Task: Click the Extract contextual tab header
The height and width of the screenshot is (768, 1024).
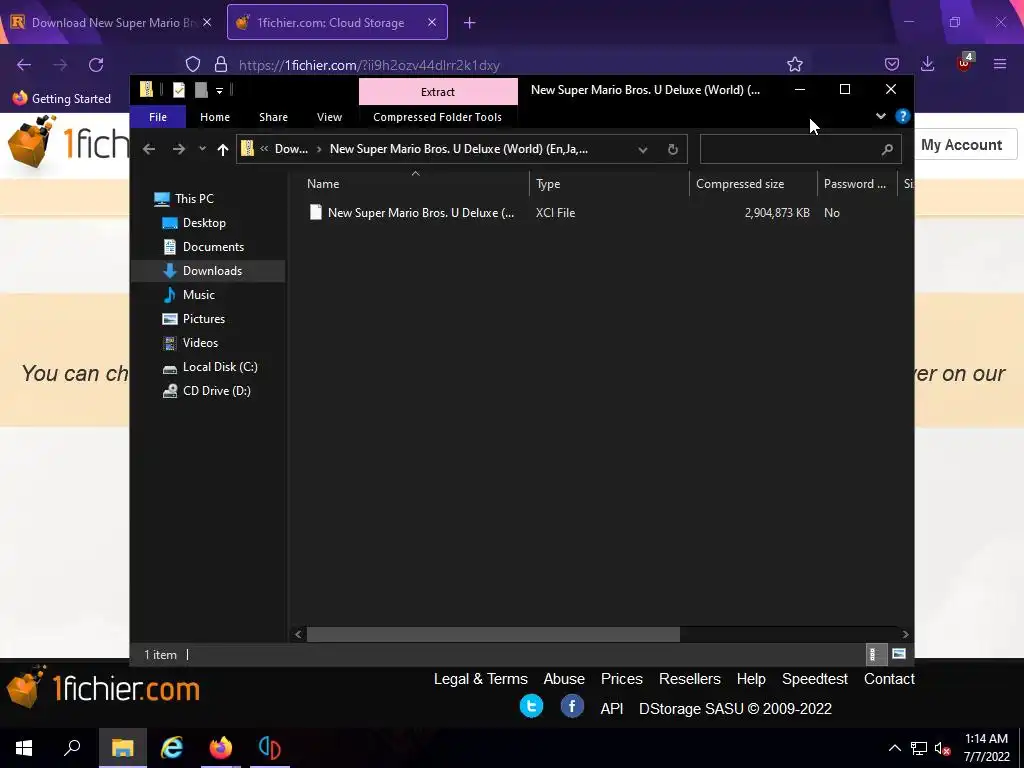Action: click(438, 91)
